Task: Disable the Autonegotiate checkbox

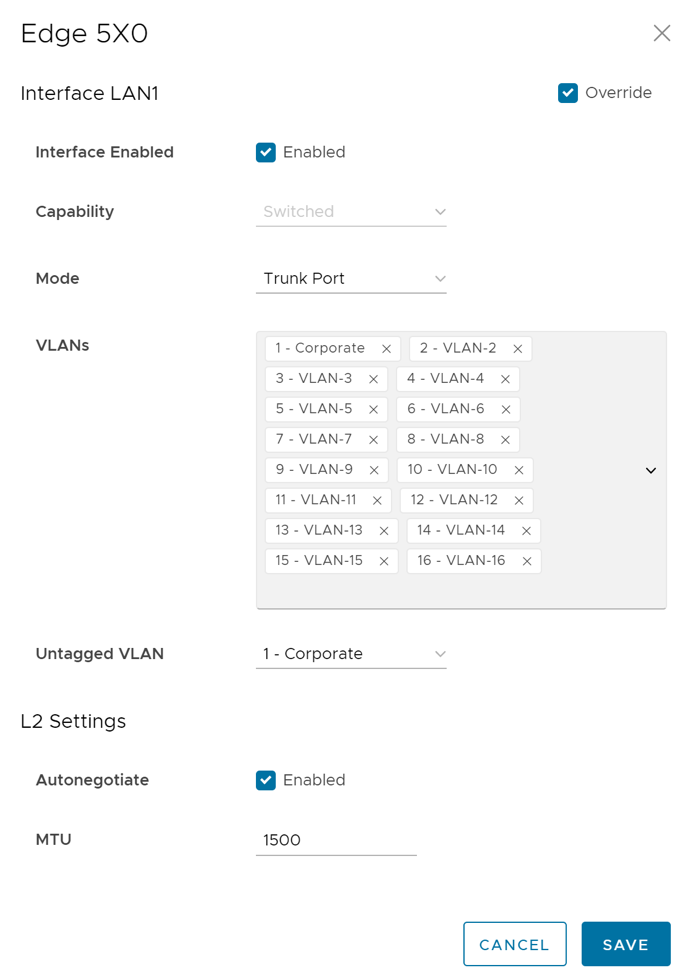Action: (x=266, y=780)
